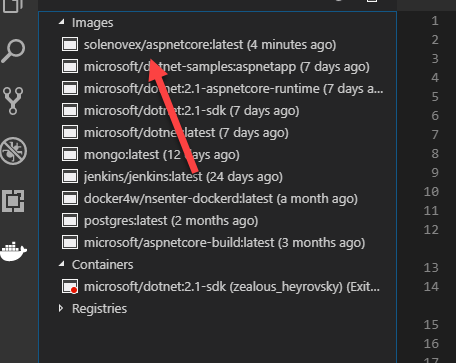Screen dimensions: 456x363
Task: Collapse the Images section
Action: tap(61, 22)
